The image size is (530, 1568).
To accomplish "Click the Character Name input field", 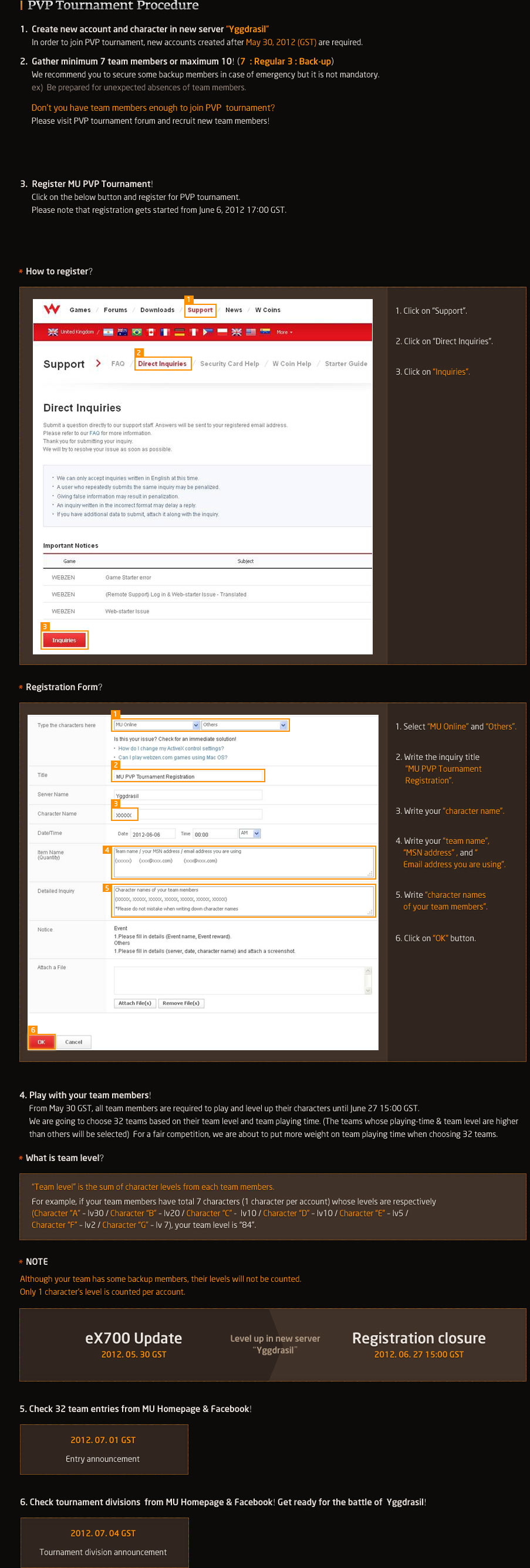I will point(188,814).
